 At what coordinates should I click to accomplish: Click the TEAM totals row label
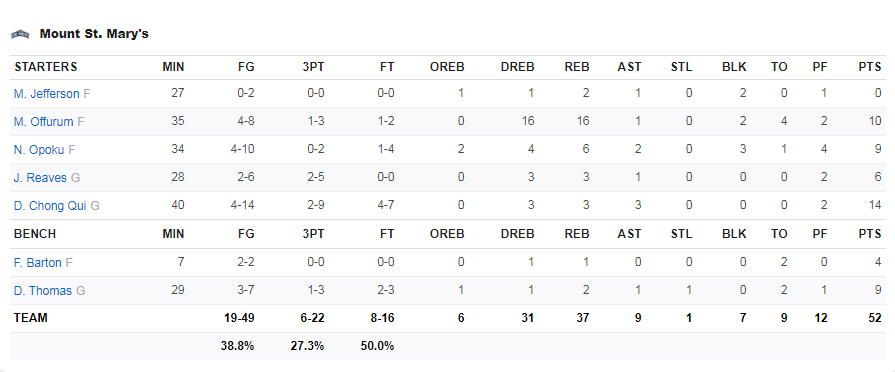31,318
